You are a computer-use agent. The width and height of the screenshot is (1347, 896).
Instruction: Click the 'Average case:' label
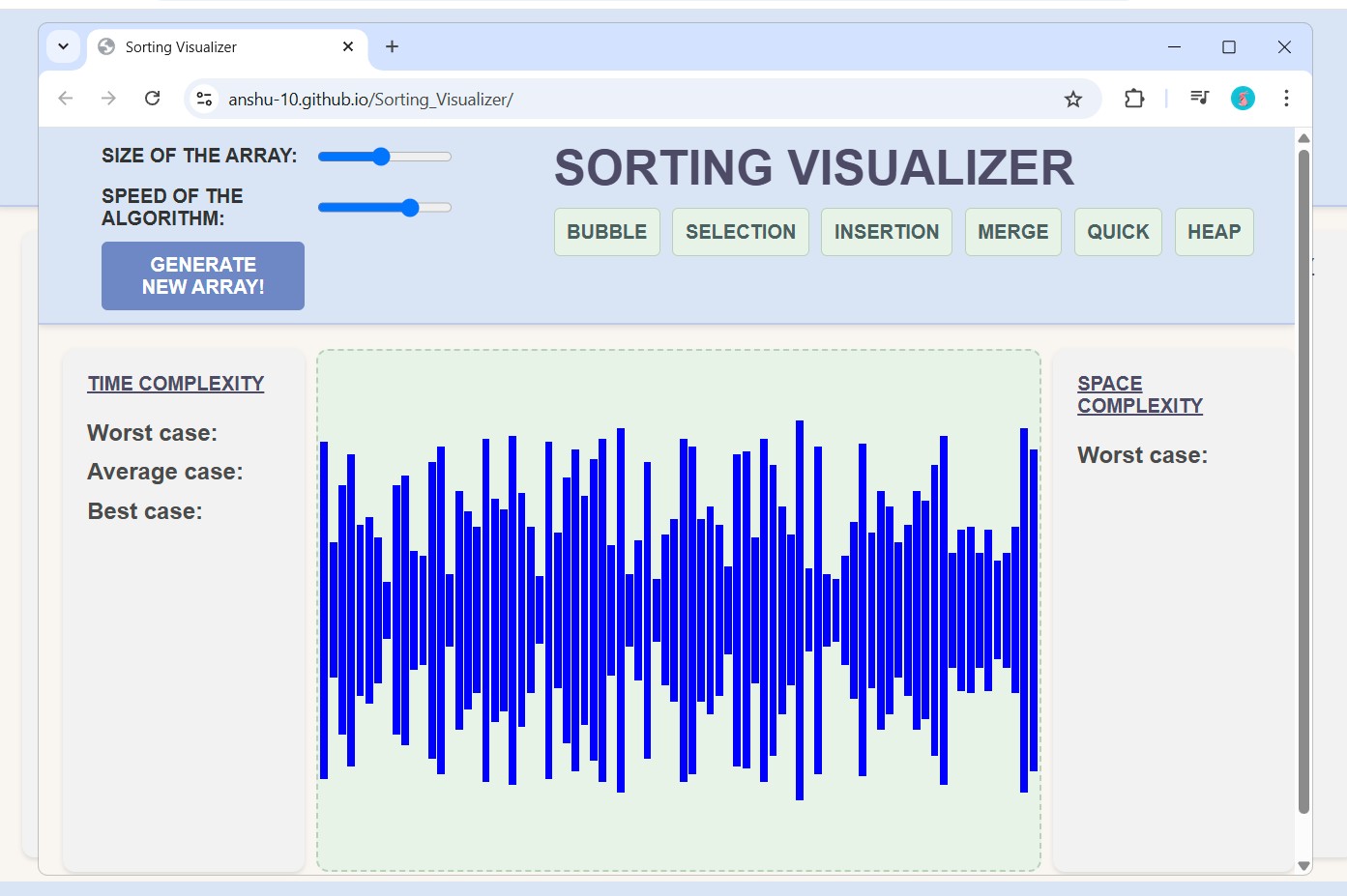click(x=165, y=472)
